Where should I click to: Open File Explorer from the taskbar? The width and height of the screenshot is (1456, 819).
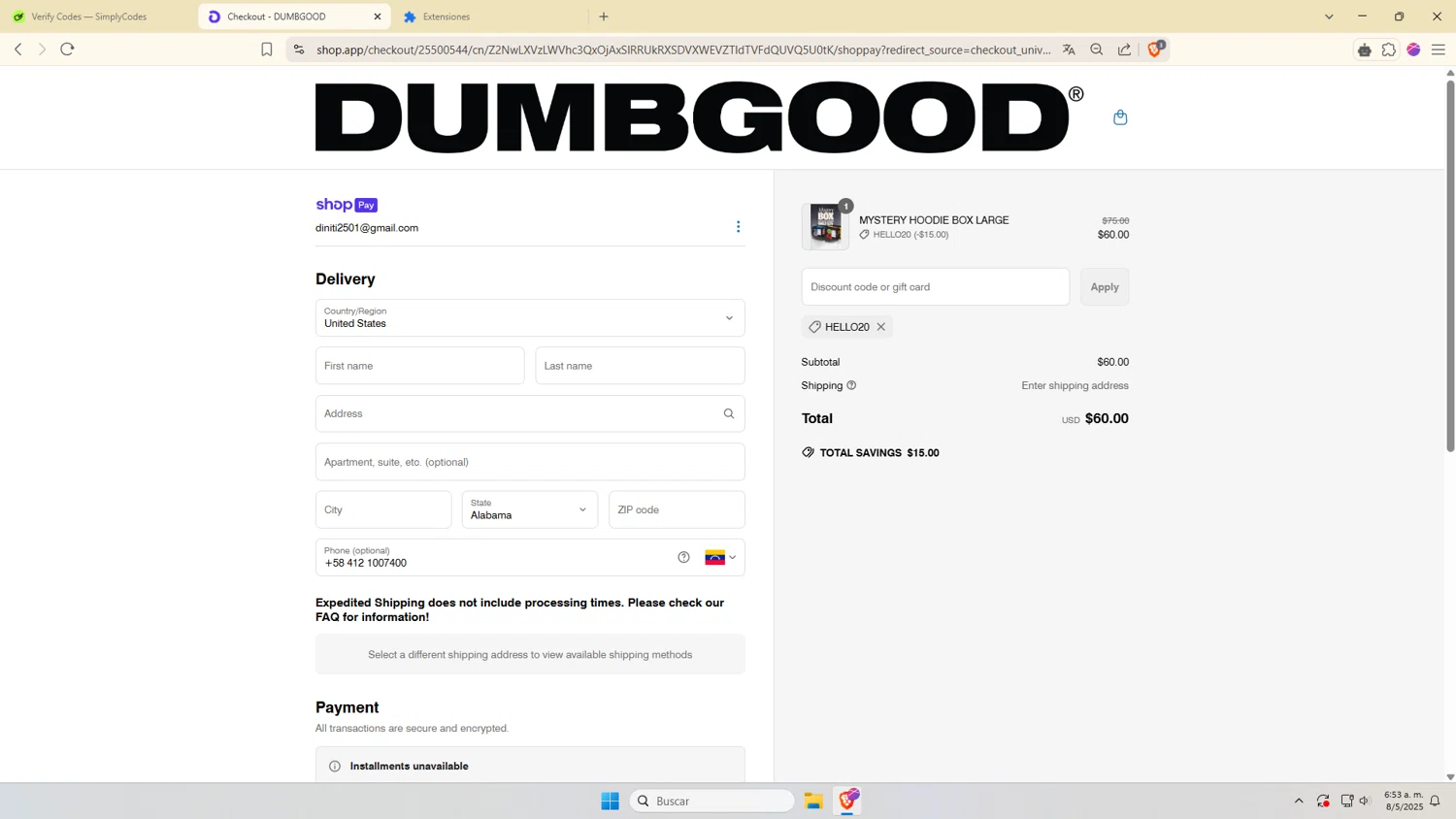click(813, 801)
